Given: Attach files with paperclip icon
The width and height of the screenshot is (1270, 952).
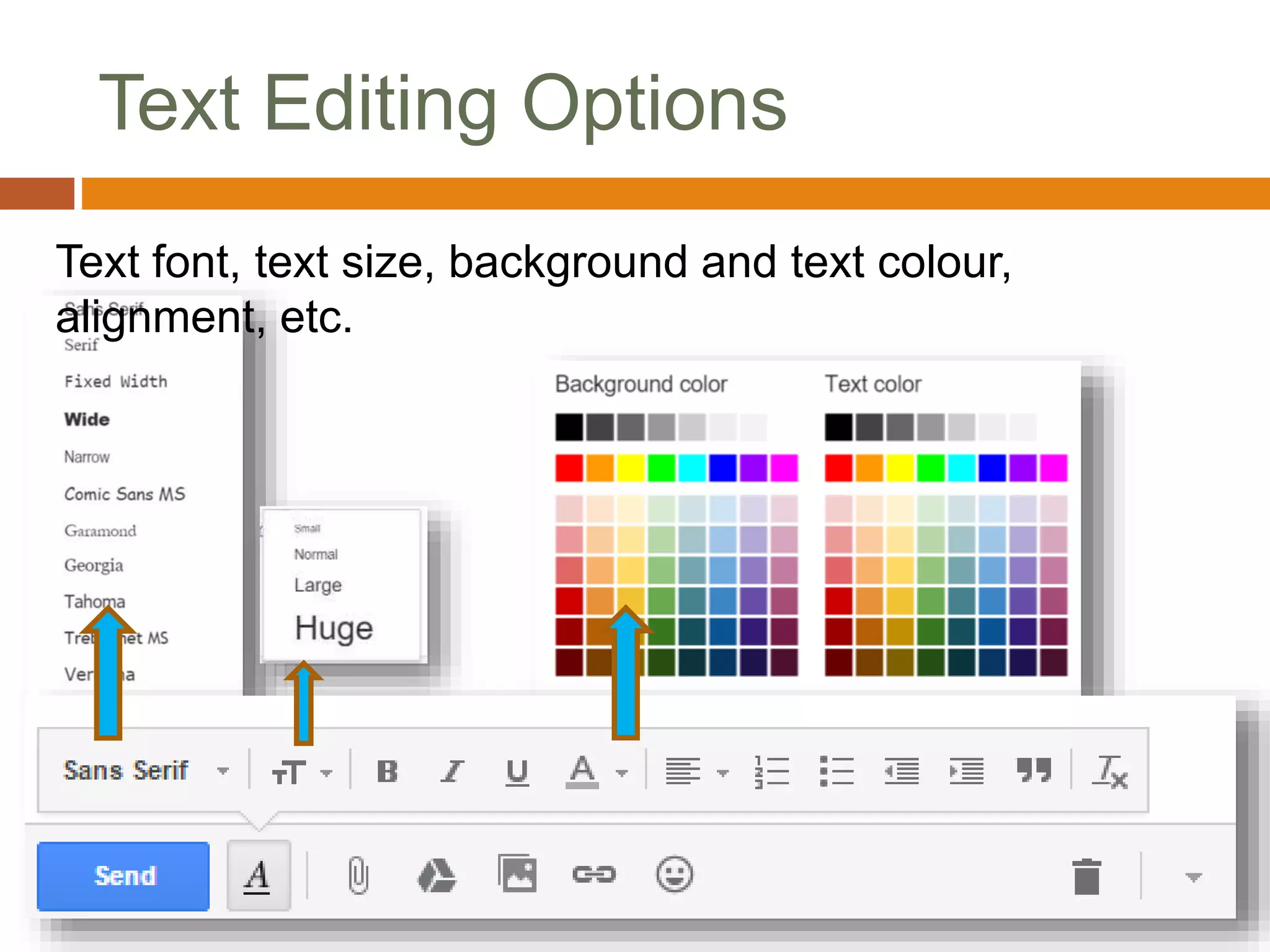Looking at the screenshot, I should click(358, 875).
